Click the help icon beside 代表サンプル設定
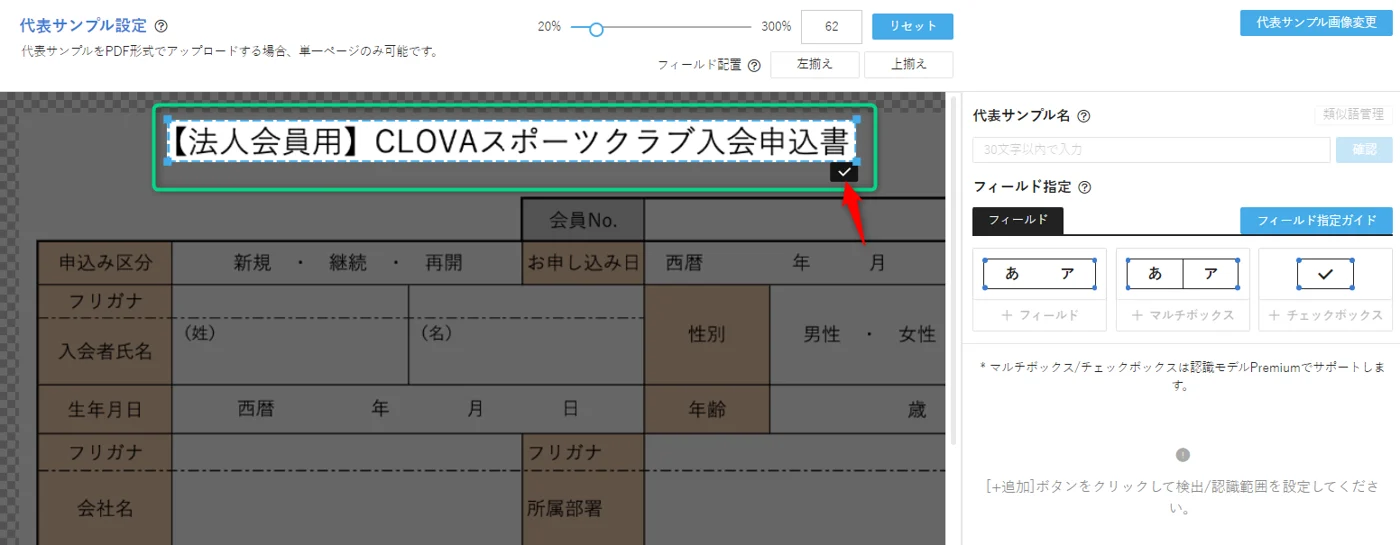The image size is (1400, 545). 161,27
